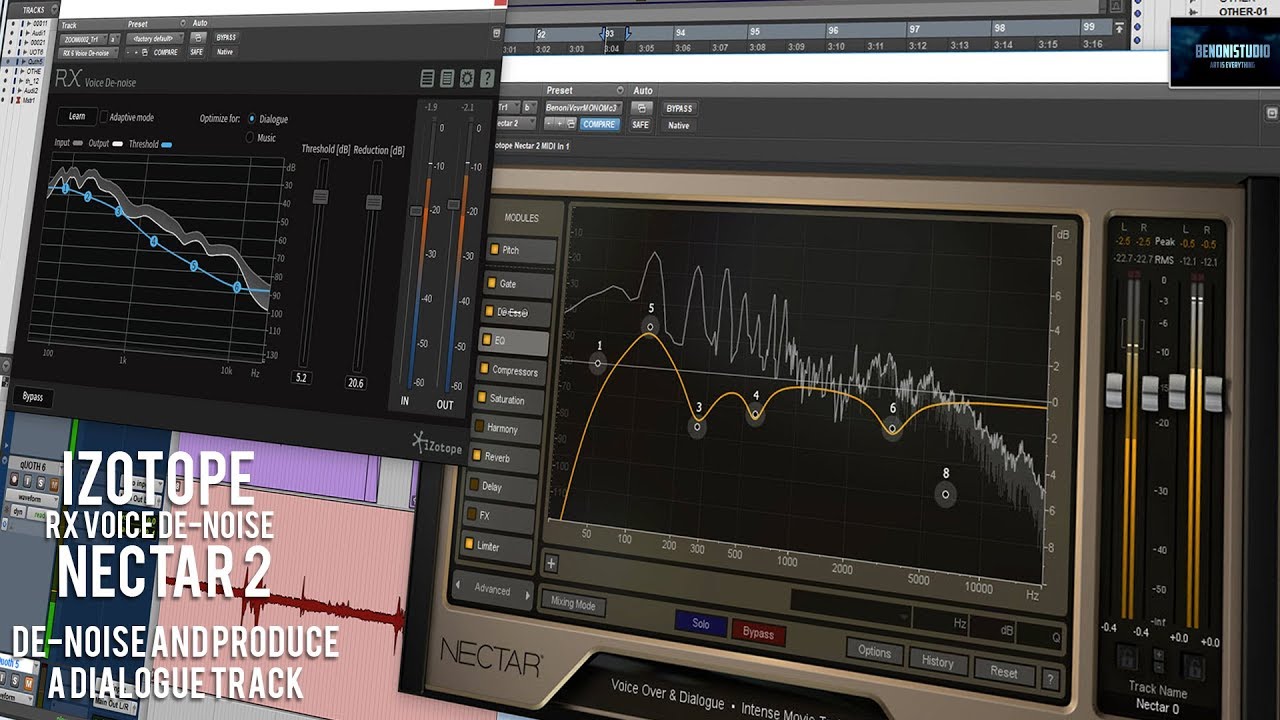
Task: Select EQ node 8 in Nectar
Action: tap(945, 493)
